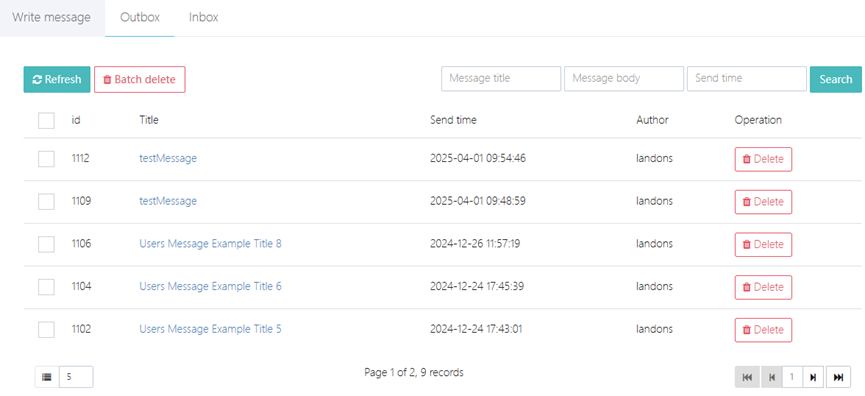Open Users Message Example Title 8 link
The image size is (865, 396).
coord(210,243)
